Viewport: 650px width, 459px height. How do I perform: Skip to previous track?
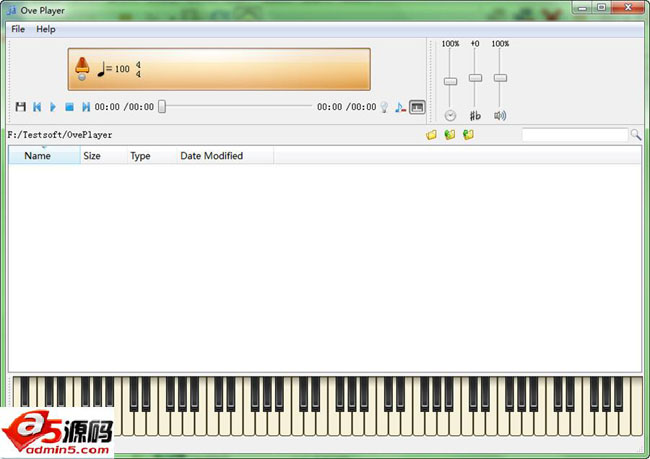click(x=37, y=107)
